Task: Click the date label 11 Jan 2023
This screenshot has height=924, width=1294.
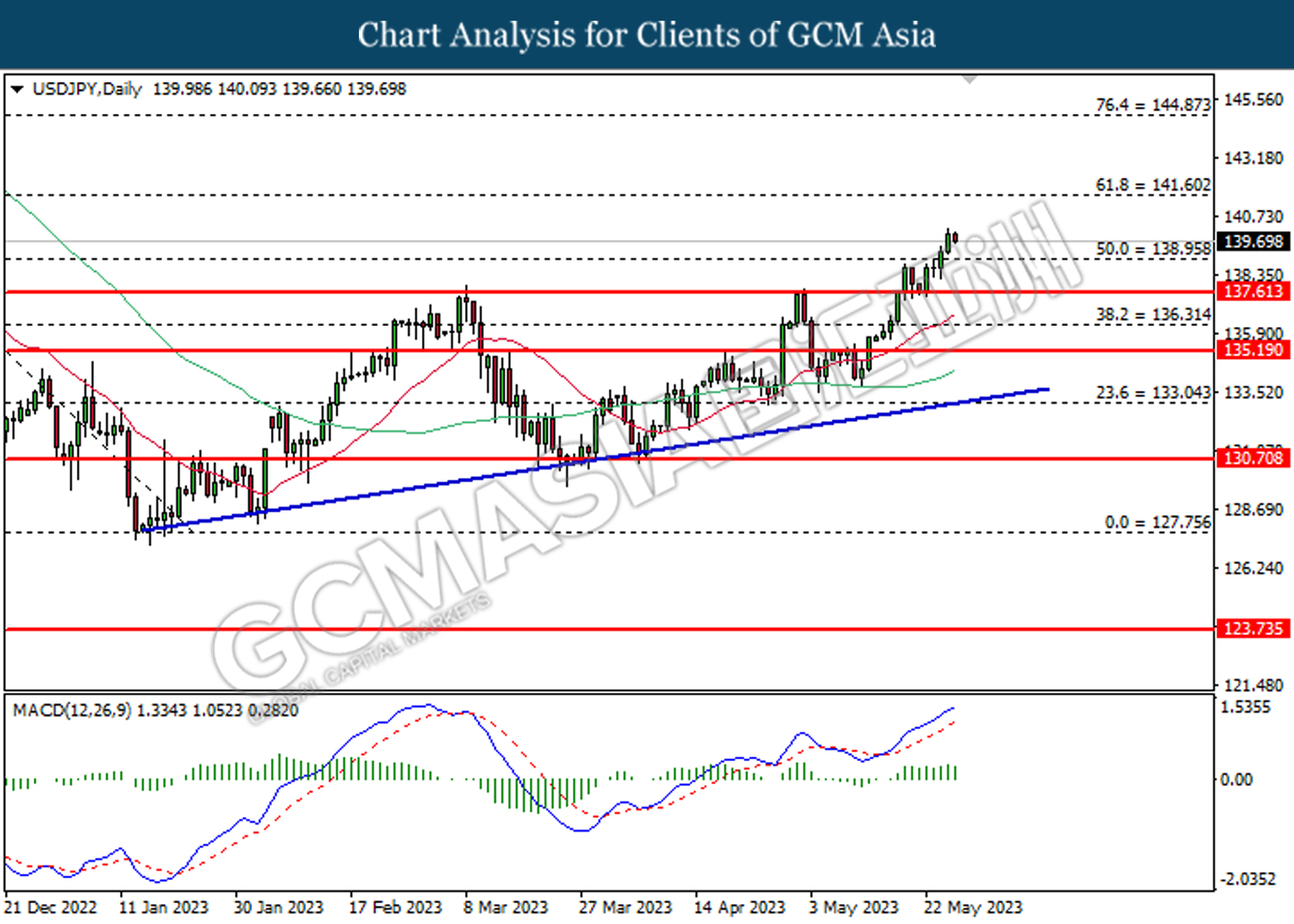Action: point(164,908)
